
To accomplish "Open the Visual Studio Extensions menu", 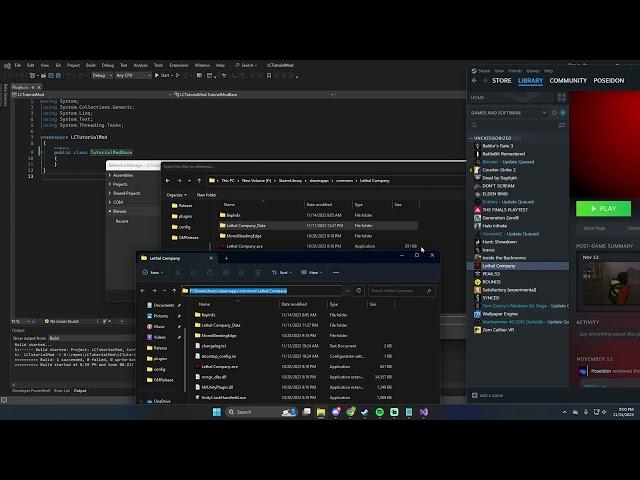I will 179,65.
